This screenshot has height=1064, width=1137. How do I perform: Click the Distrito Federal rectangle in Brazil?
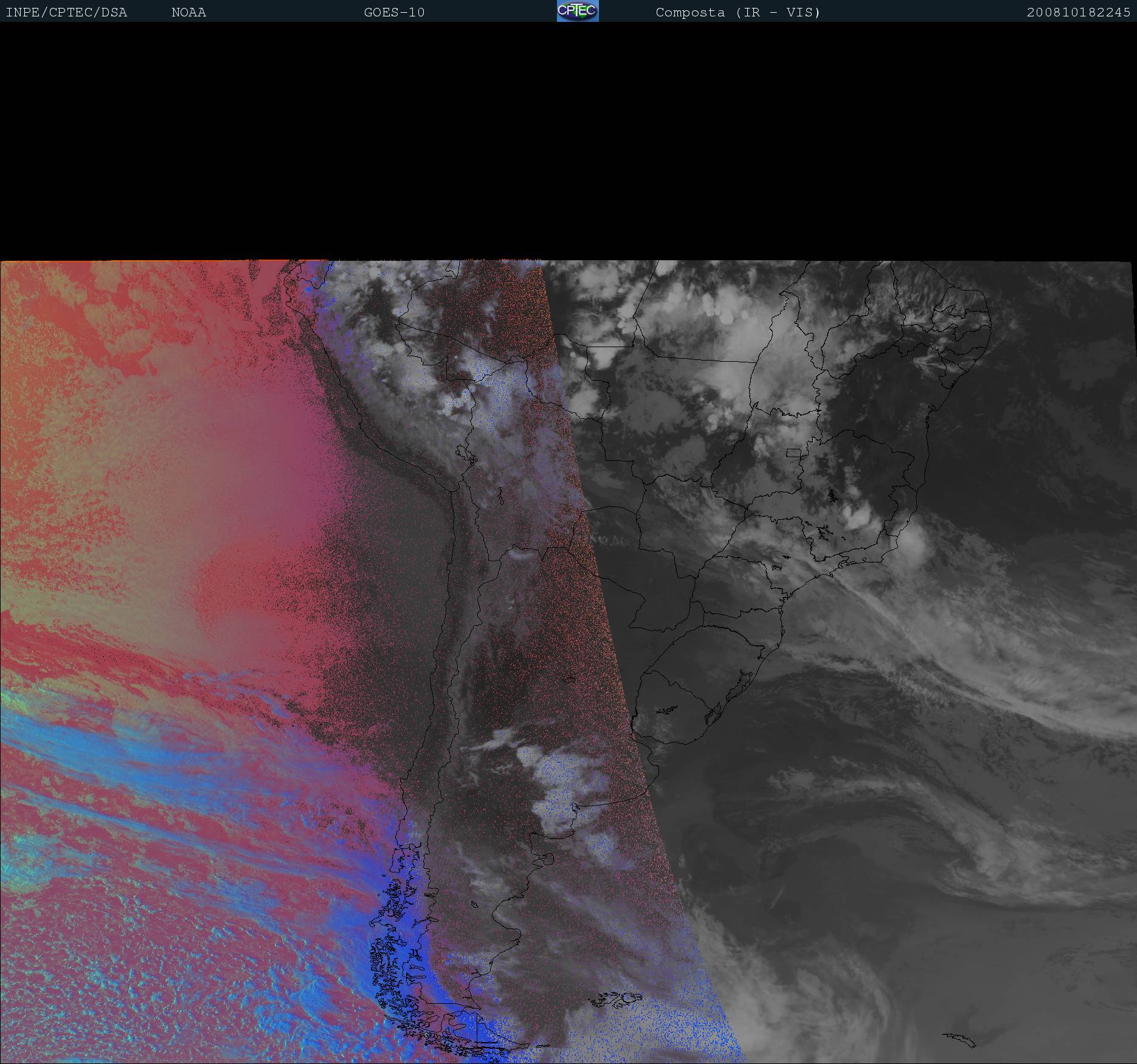coord(793,452)
